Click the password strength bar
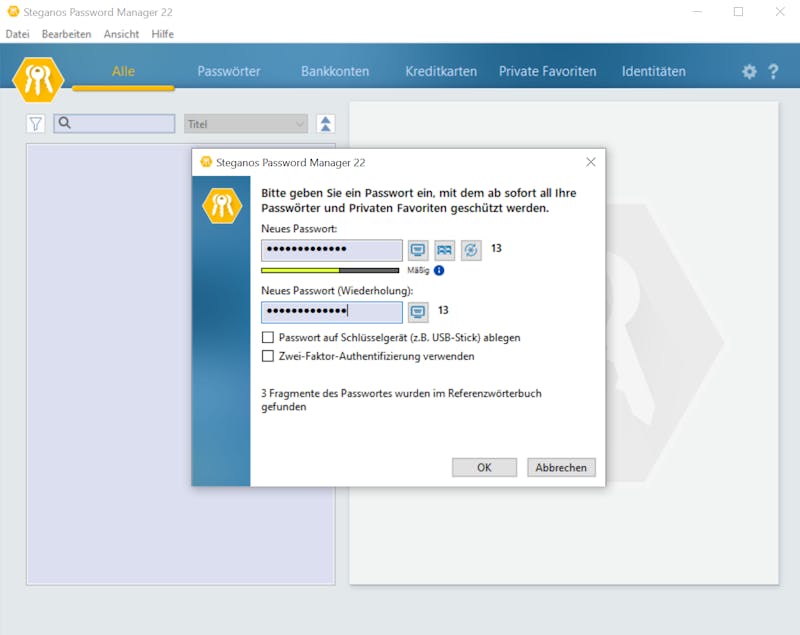This screenshot has width=800, height=635. pos(330,270)
